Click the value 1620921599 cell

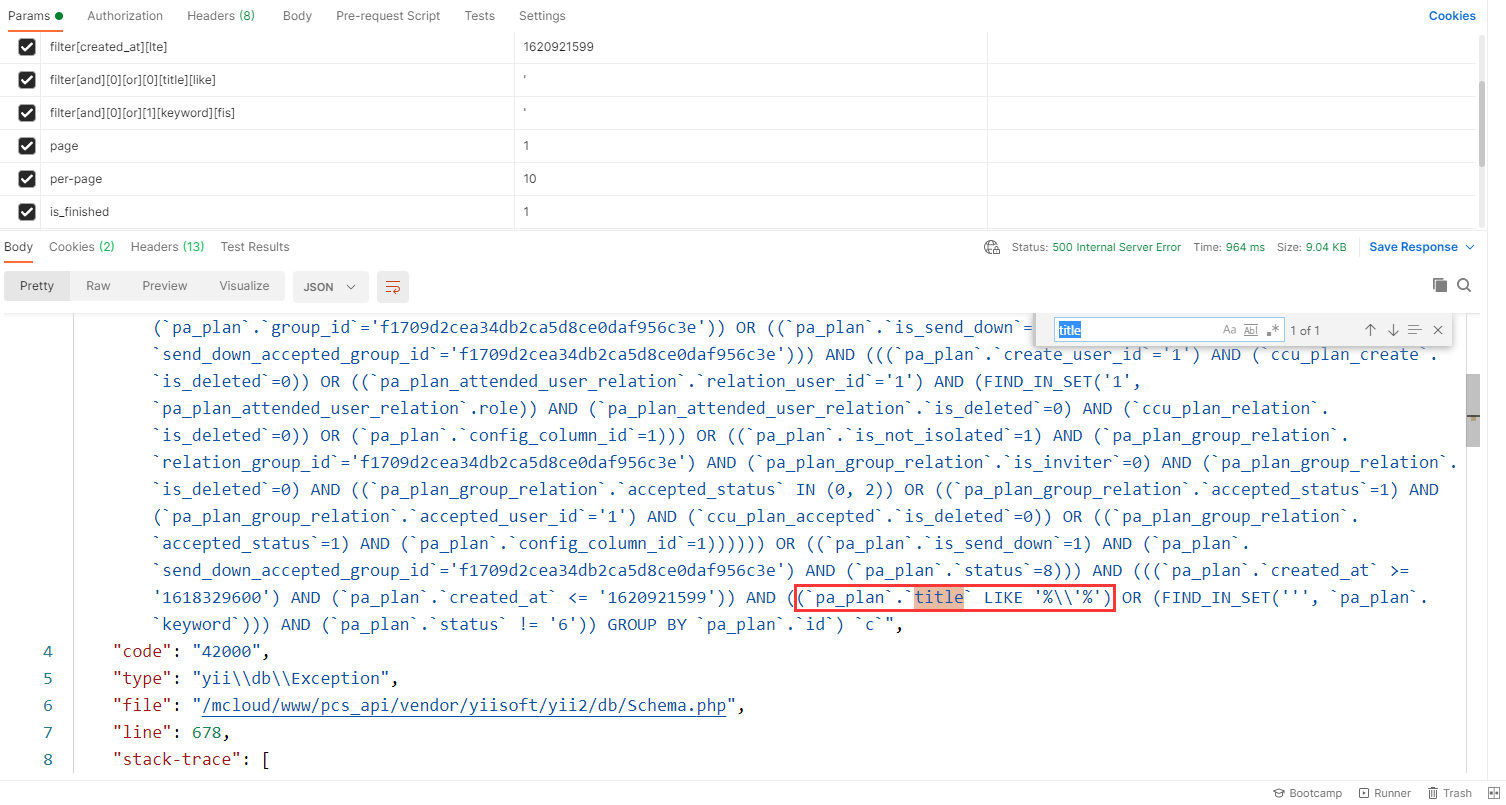pos(750,47)
